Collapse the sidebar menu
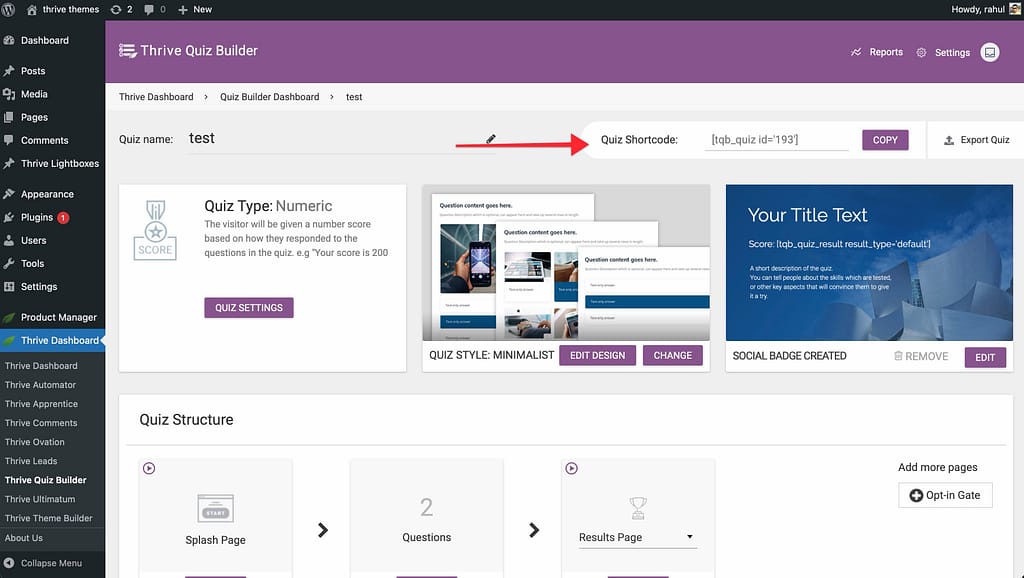Viewport: 1024px width, 578px height. (x=50, y=563)
